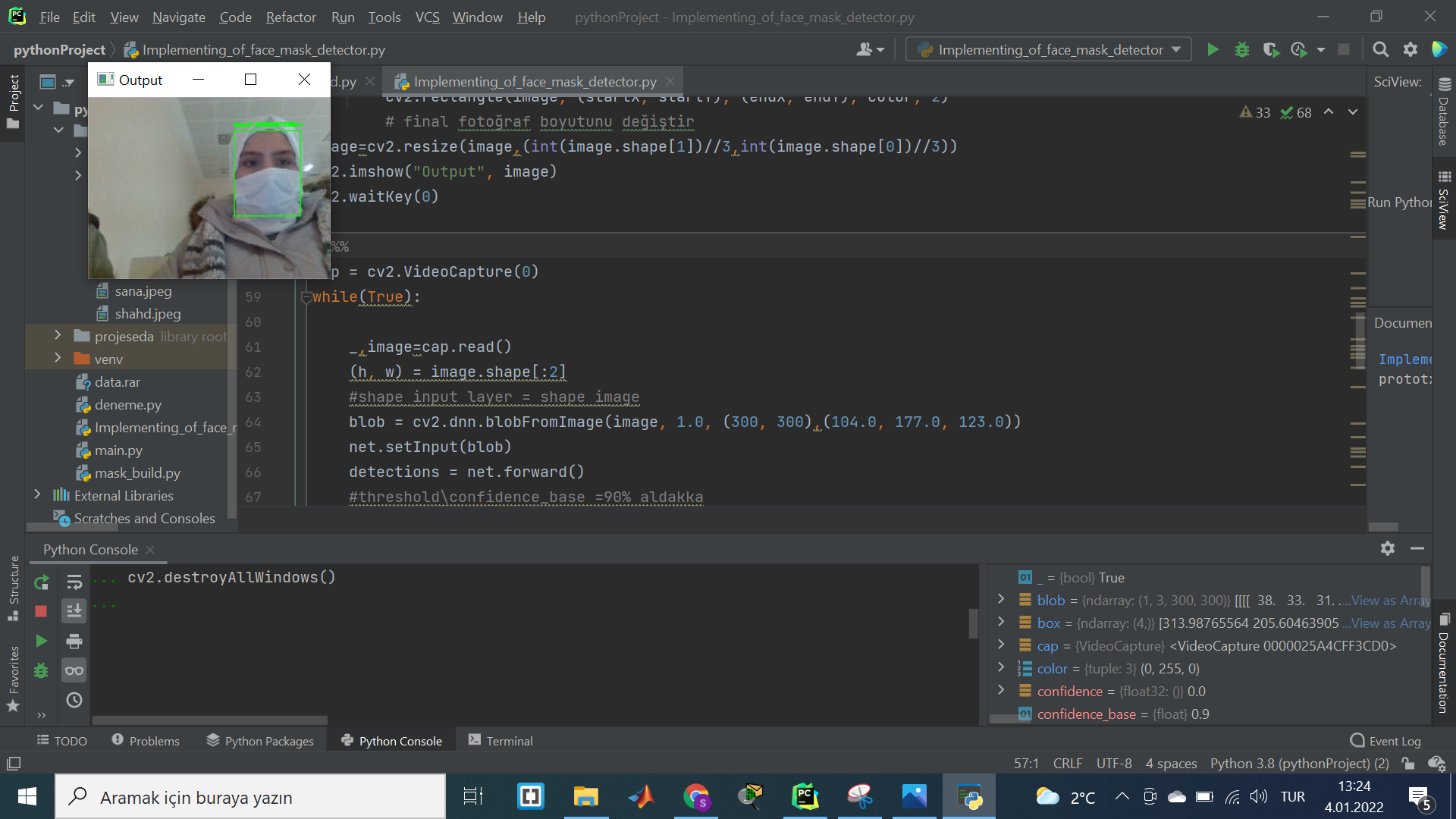
Task: Open the IDE Settings gear
Action: (x=1410, y=49)
